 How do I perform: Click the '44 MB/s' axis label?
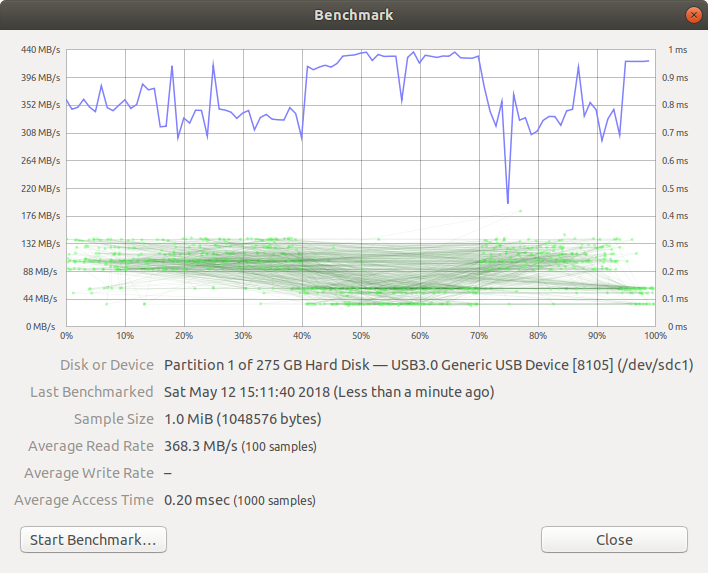pos(40,299)
